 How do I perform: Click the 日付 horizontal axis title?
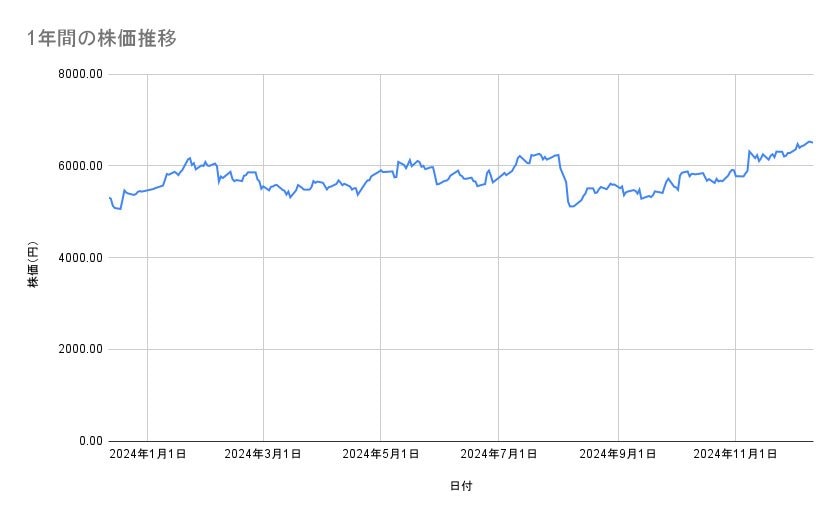(x=461, y=486)
